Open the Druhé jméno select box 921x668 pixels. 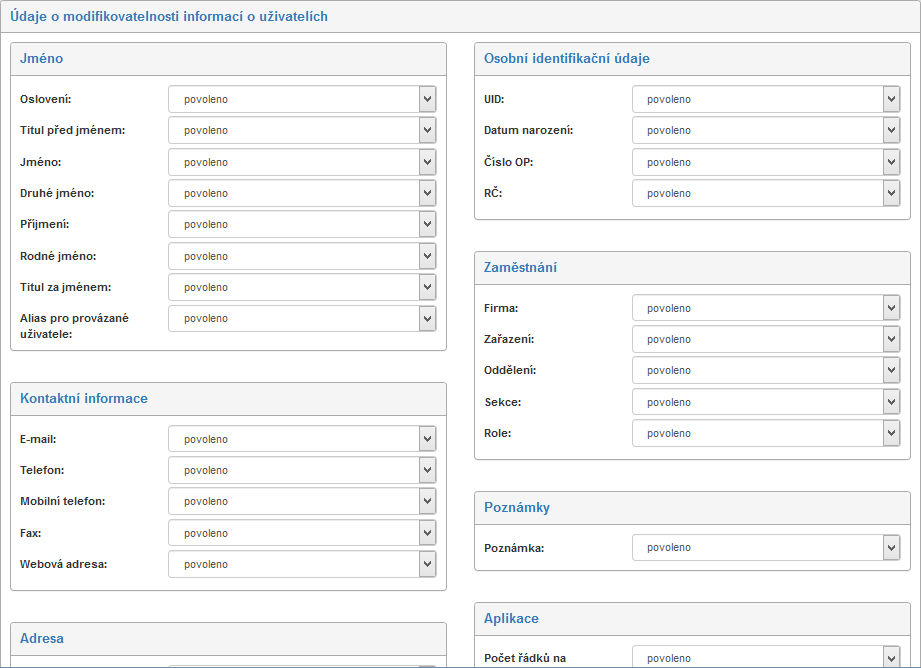tap(302, 193)
